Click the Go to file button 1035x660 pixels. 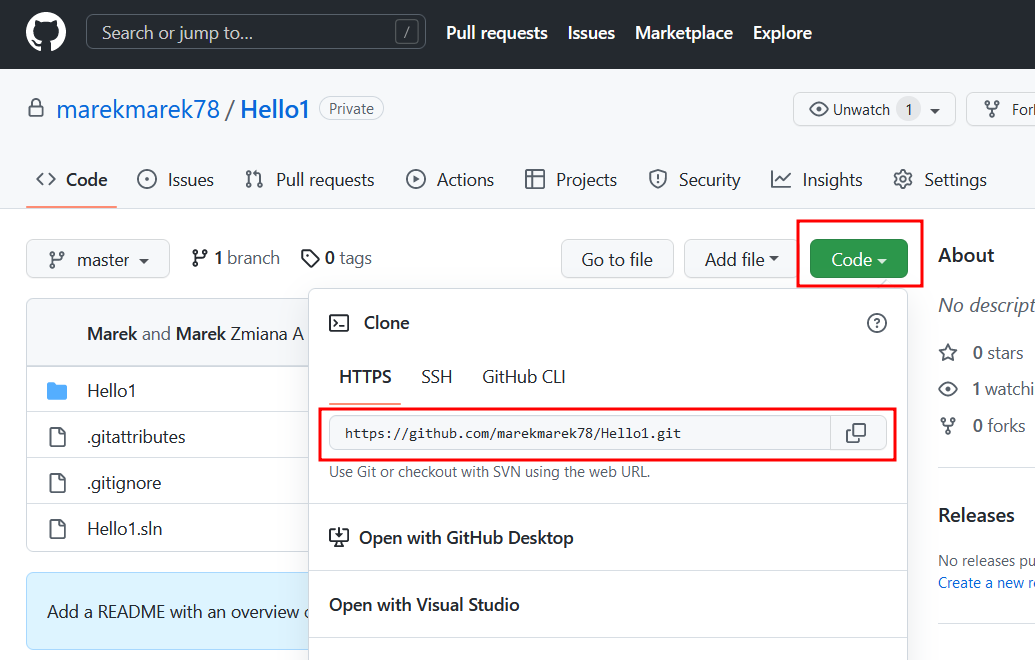(617, 259)
